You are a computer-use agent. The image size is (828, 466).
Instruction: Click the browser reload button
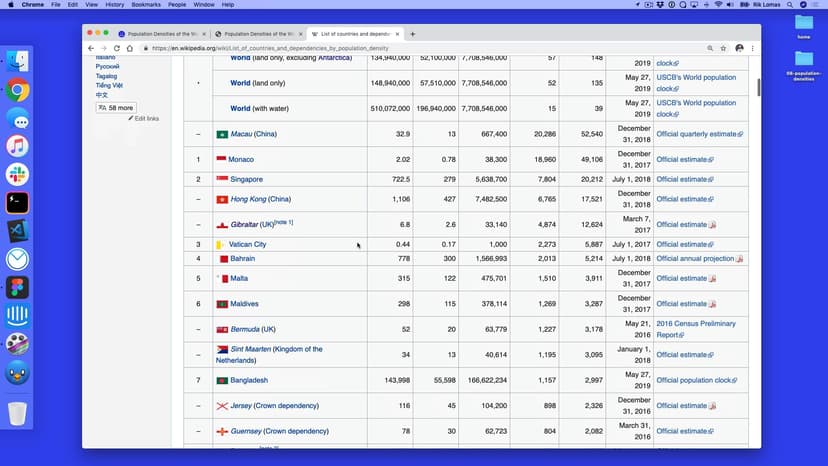click(117, 48)
